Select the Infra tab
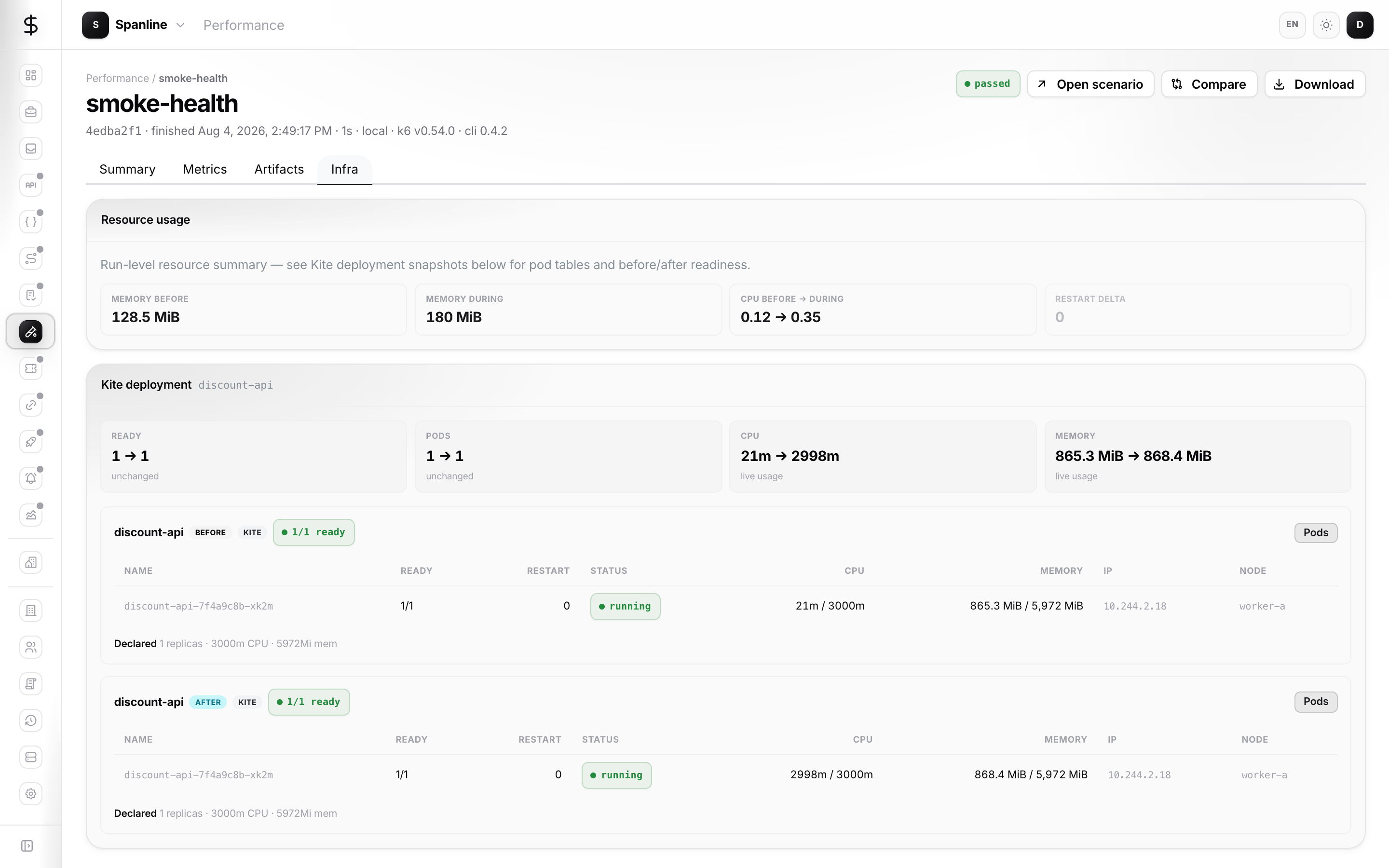 [344, 169]
